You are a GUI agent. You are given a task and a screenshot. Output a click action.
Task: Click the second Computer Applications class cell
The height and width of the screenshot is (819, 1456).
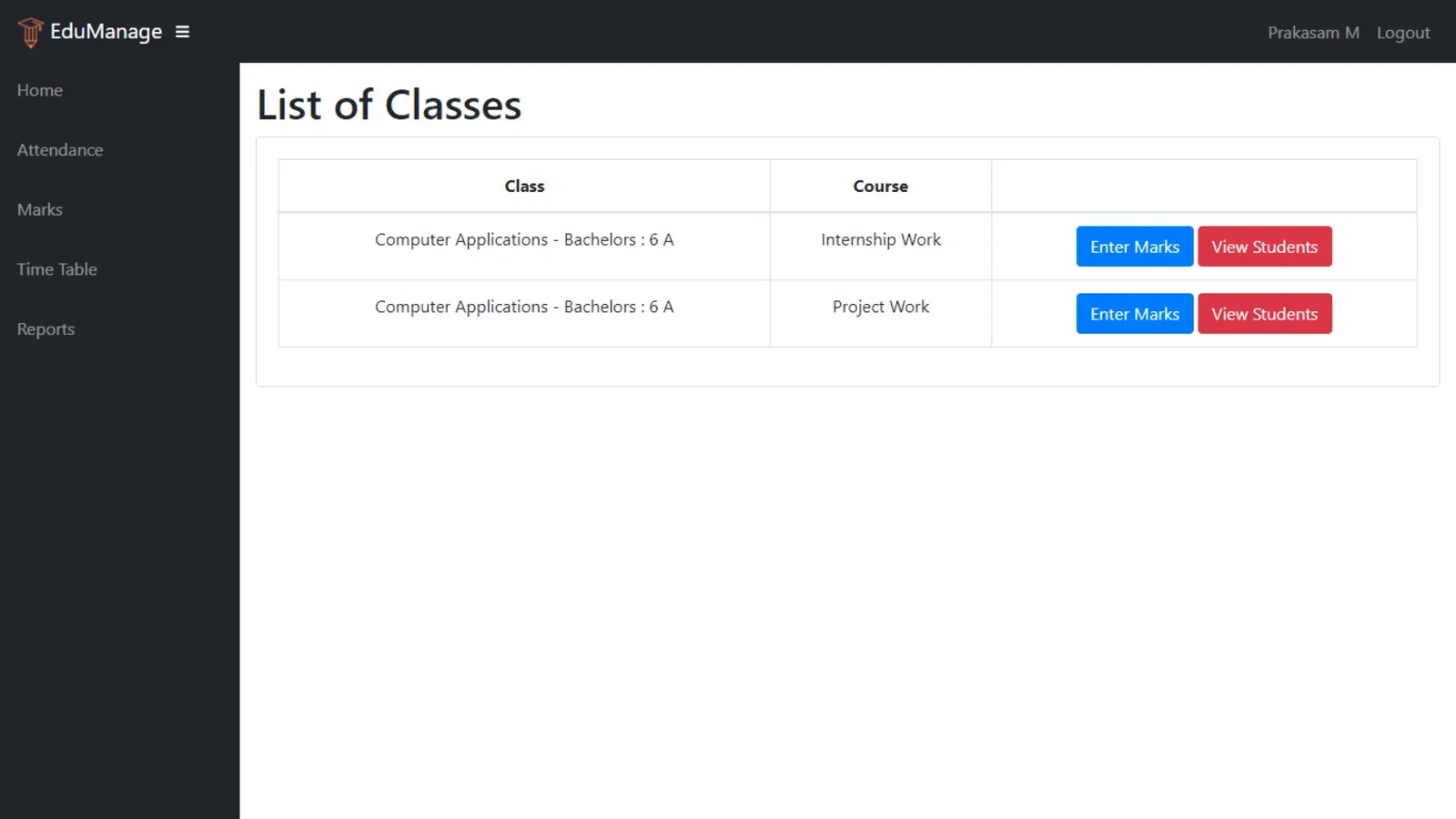click(x=524, y=307)
